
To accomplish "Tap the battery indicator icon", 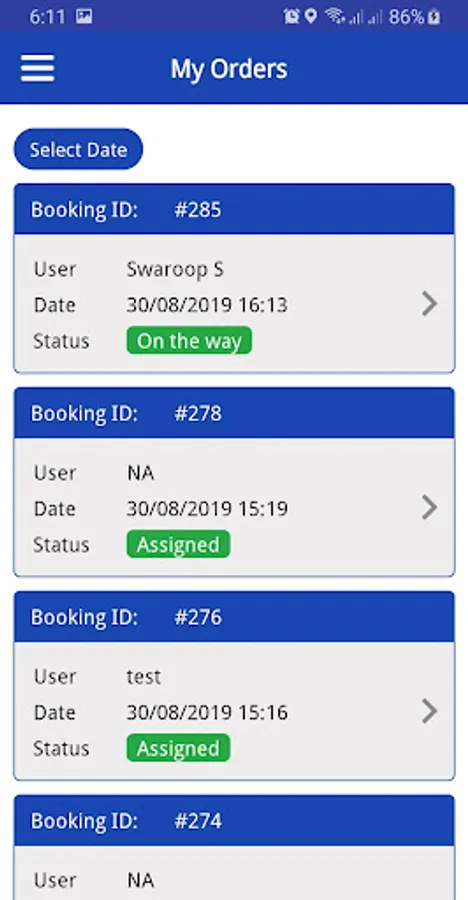I will click(x=435, y=17).
